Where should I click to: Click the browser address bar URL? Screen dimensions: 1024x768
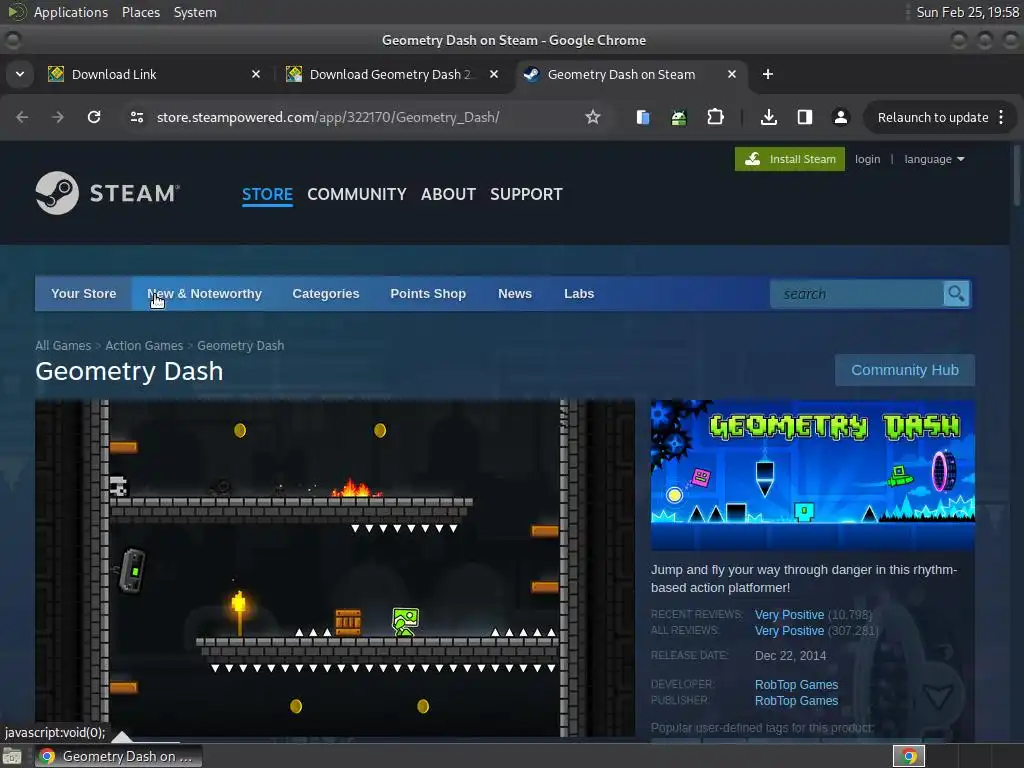coord(328,118)
